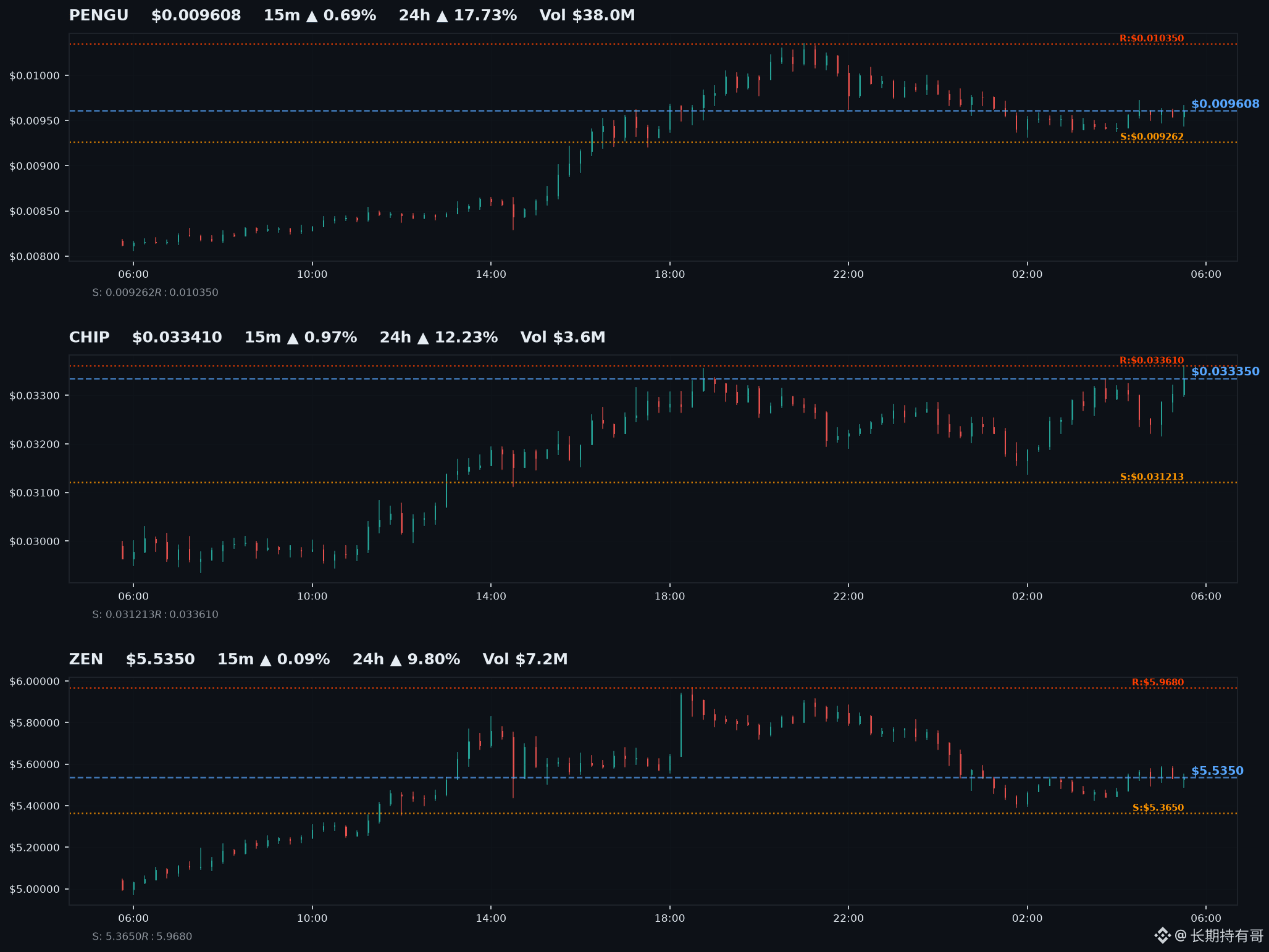Select the $0.03300 y-axis tick
The height and width of the screenshot is (952, 1269).
(x=35, y=396)
